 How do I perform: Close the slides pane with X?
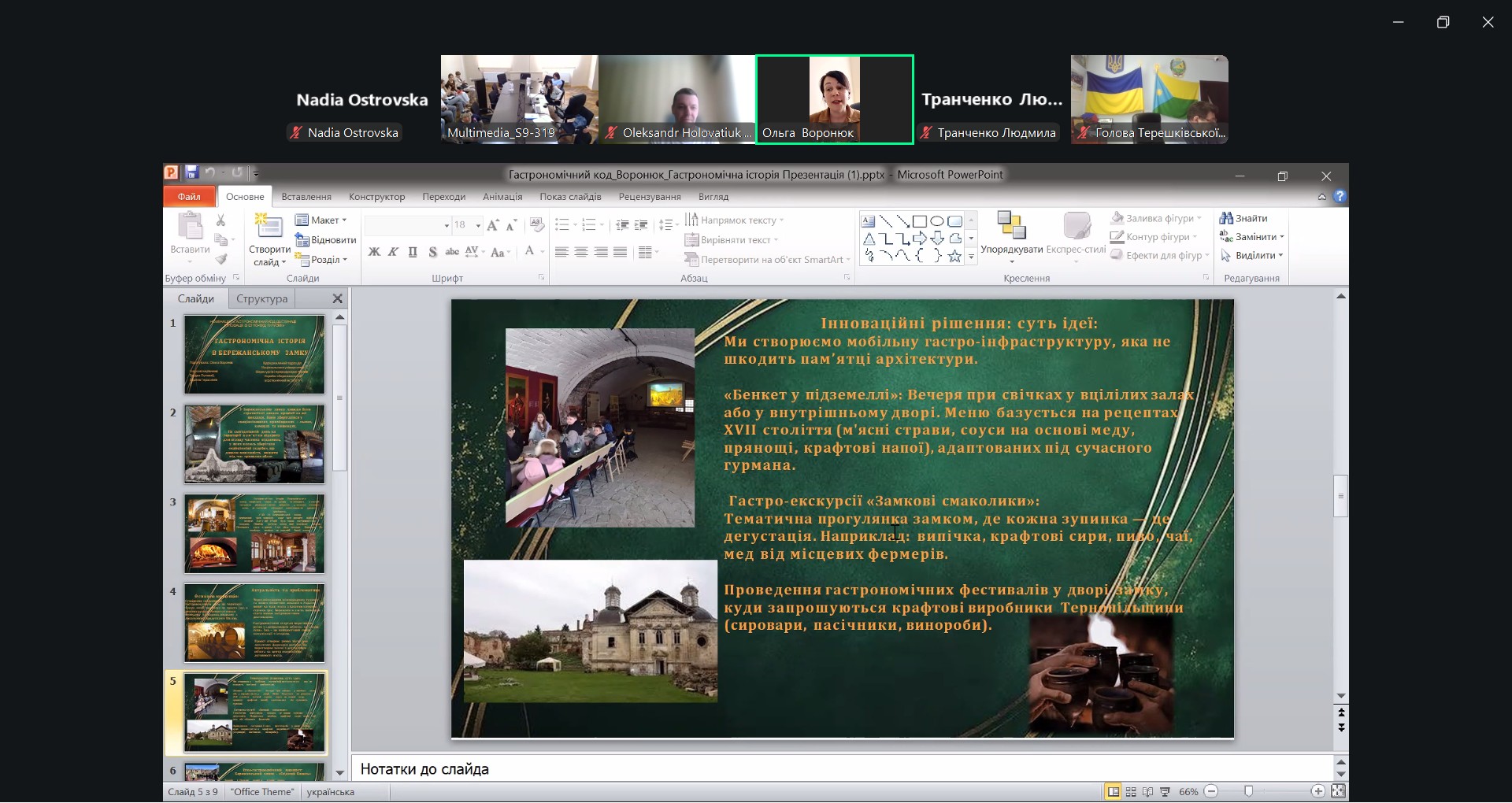[x=338, y=298]
